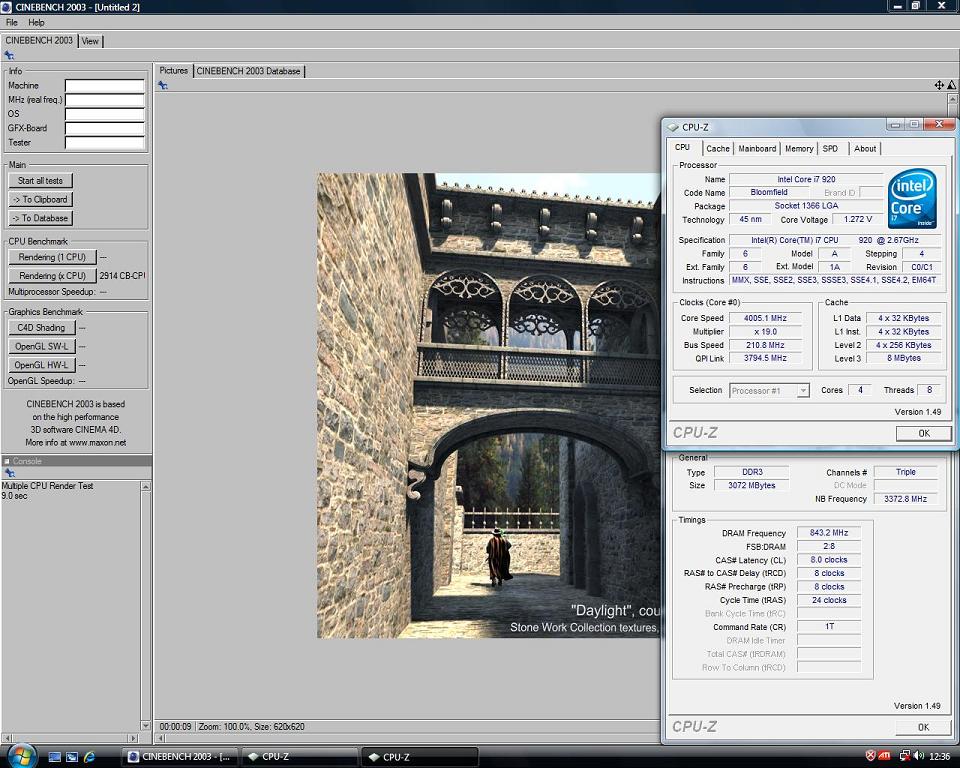Click the pin icon below the Pictures tab
This screenshot has height=768, width=960.
(163, 85)
